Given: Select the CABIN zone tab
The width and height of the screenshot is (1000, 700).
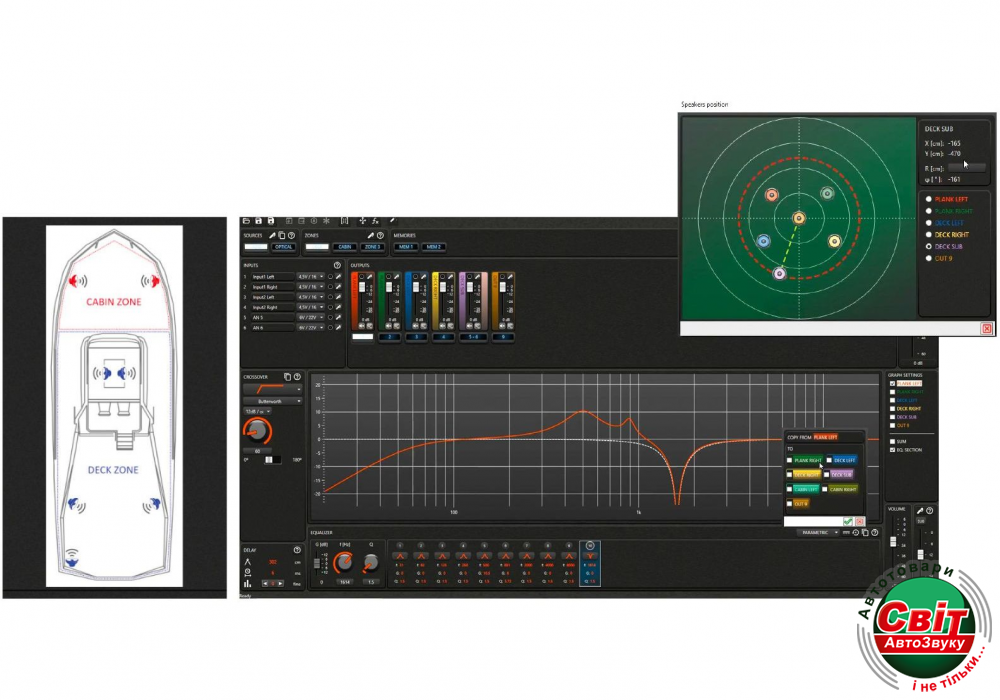Looking at the screenshot, I should click(345, 246).
